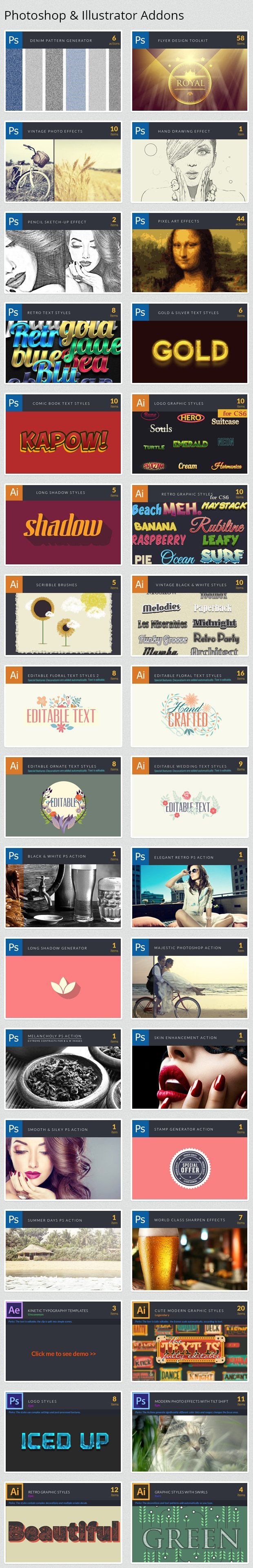253x1568 pixels.
Task: Click the Ps icon on Comic Book Text Styles
Action: pos(13,403)
